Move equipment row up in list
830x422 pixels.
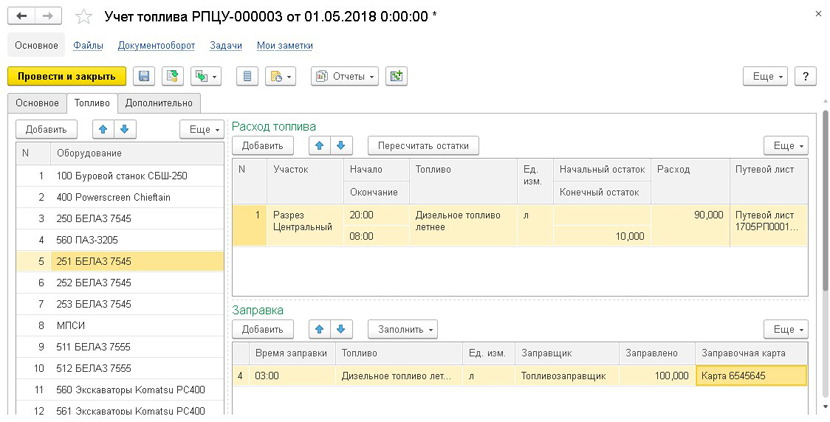102,129
